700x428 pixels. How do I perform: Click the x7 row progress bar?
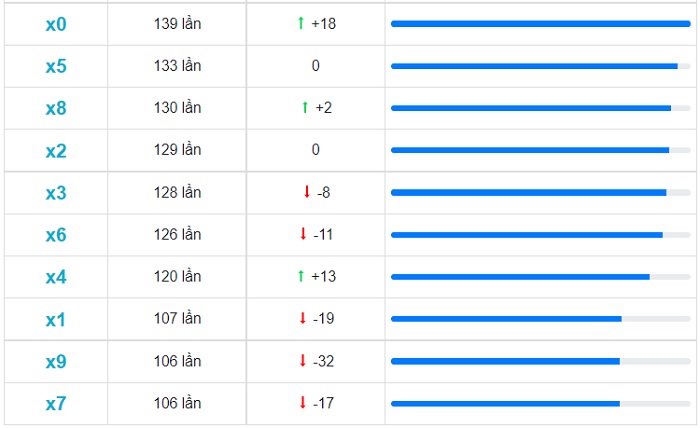point(541,403)
